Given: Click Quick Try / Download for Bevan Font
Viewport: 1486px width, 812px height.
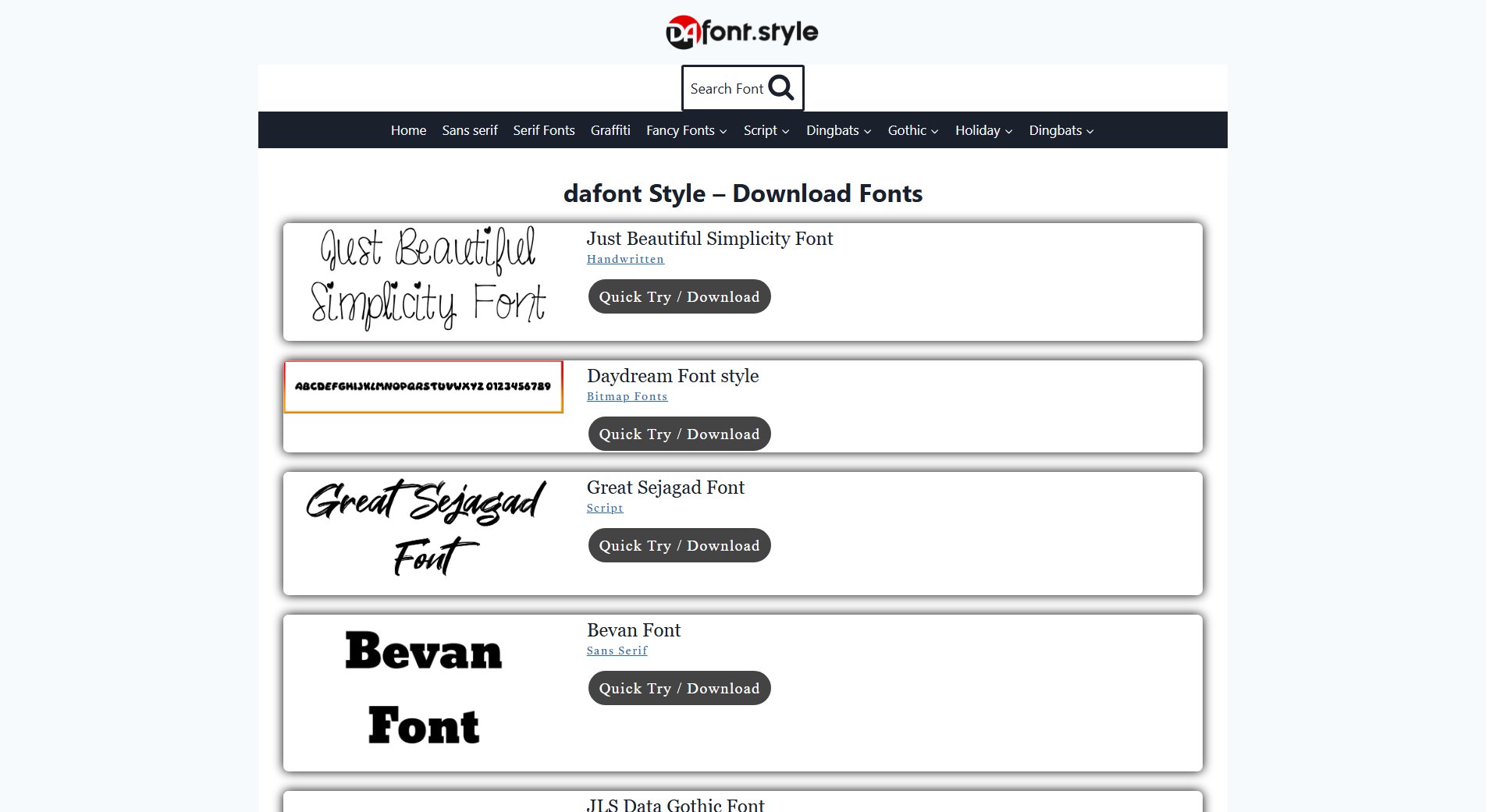Looking at the screenshot, I should pos(678,688).
